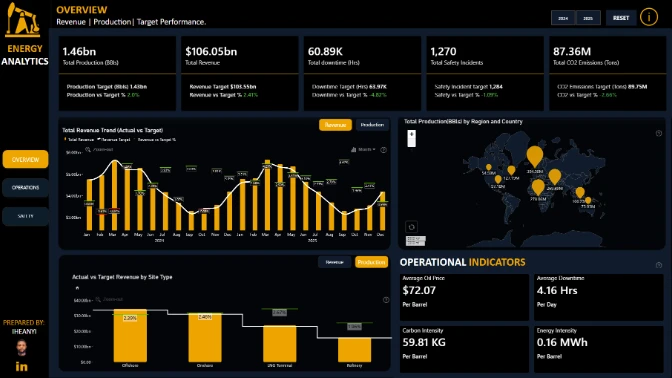Image resolution: width=672 pixels, height=378 pixels.
Task: Click the map compass zoom control
Action: (x=411, y=138)
